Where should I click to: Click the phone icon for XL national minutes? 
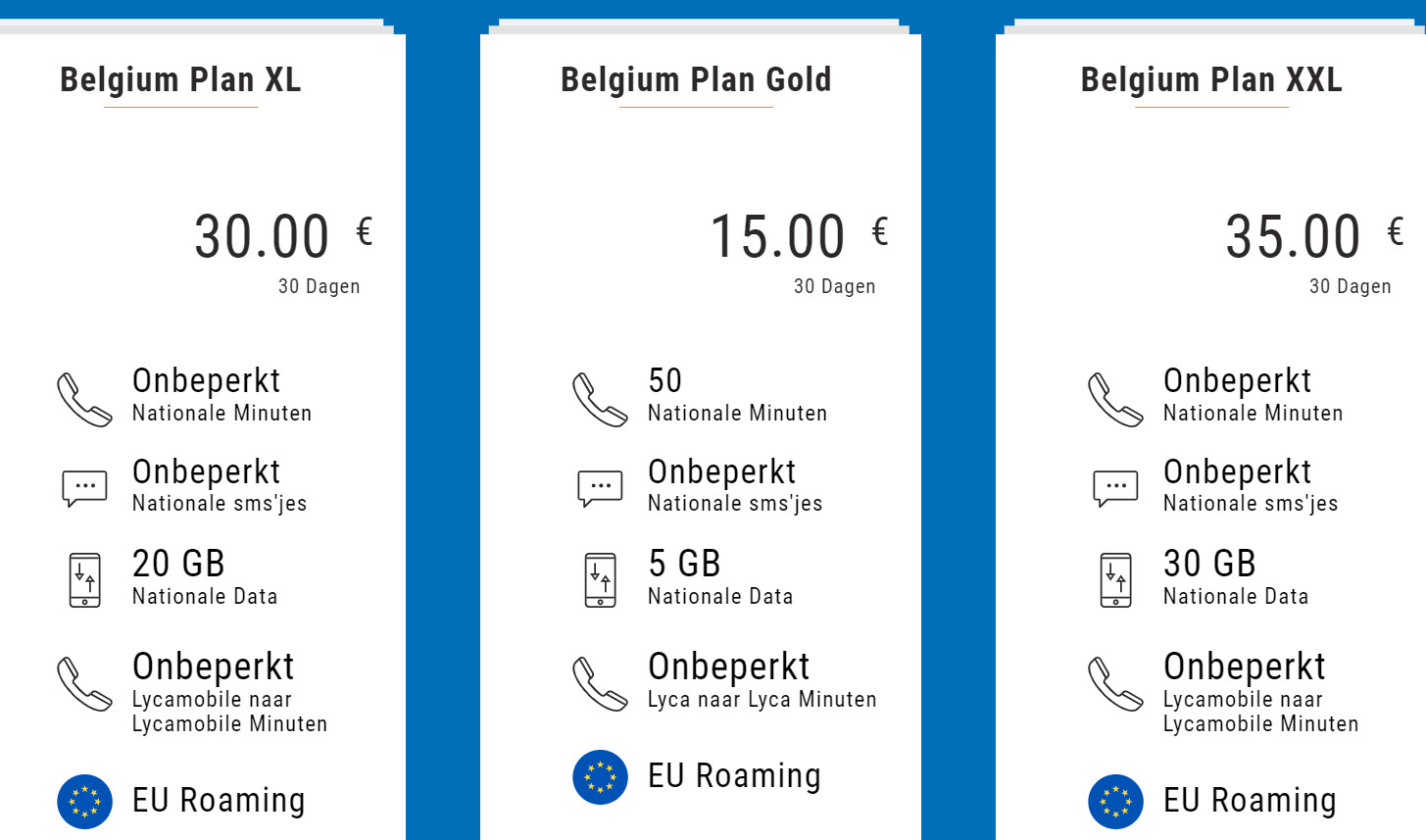point(84,399)
